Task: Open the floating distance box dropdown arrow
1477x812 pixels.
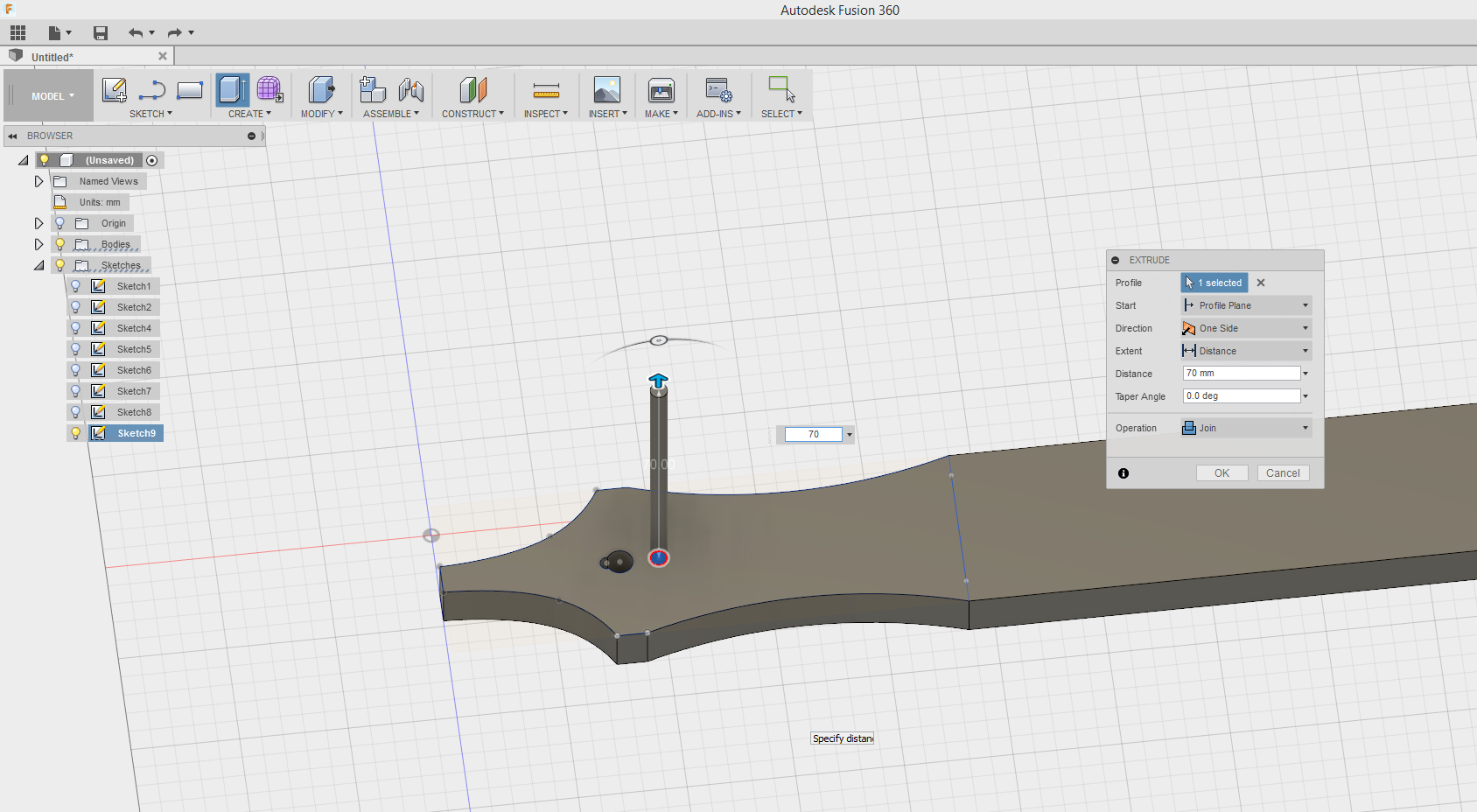Action: (x=849, y=435)
